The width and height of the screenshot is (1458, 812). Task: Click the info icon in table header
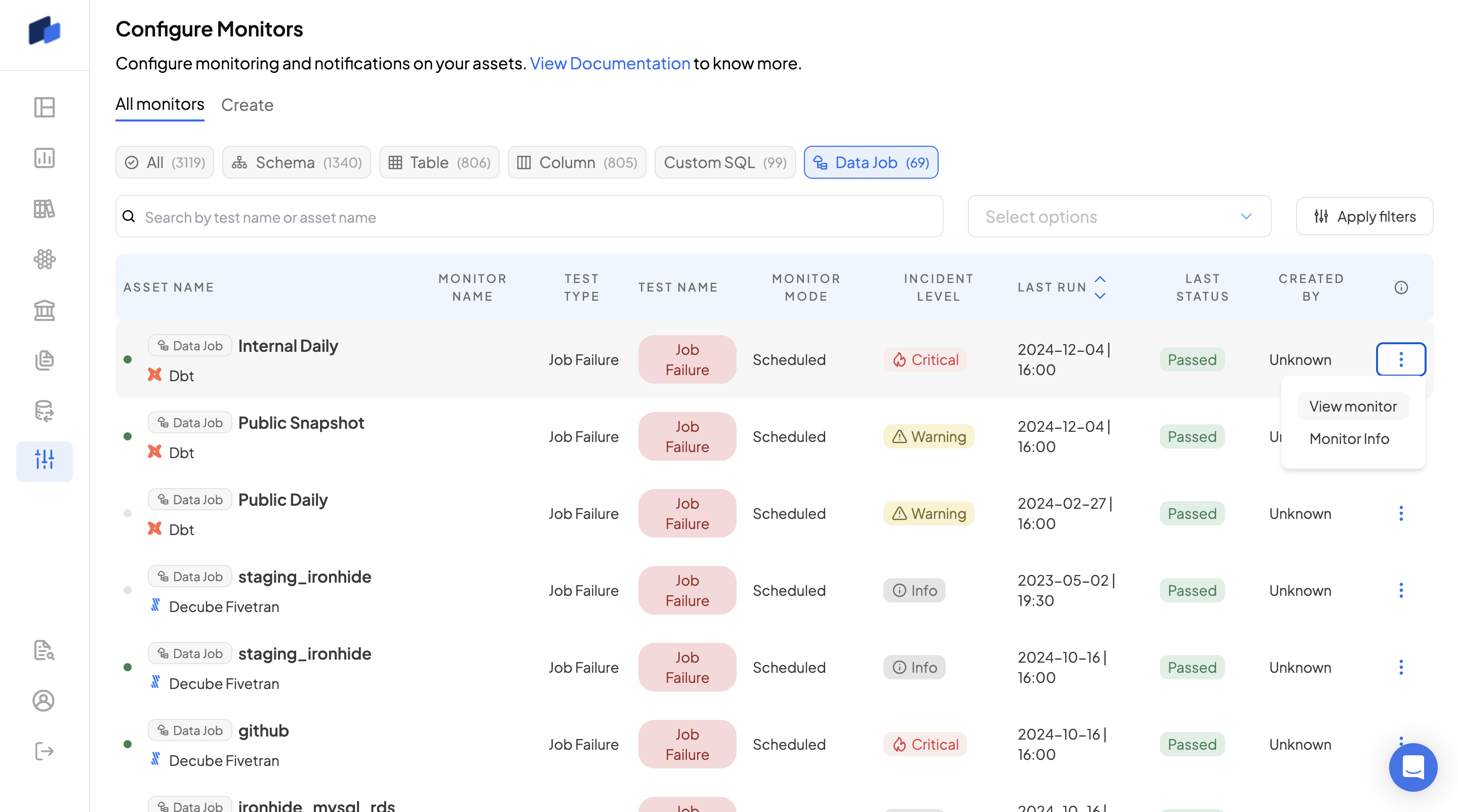point(1401,288)
